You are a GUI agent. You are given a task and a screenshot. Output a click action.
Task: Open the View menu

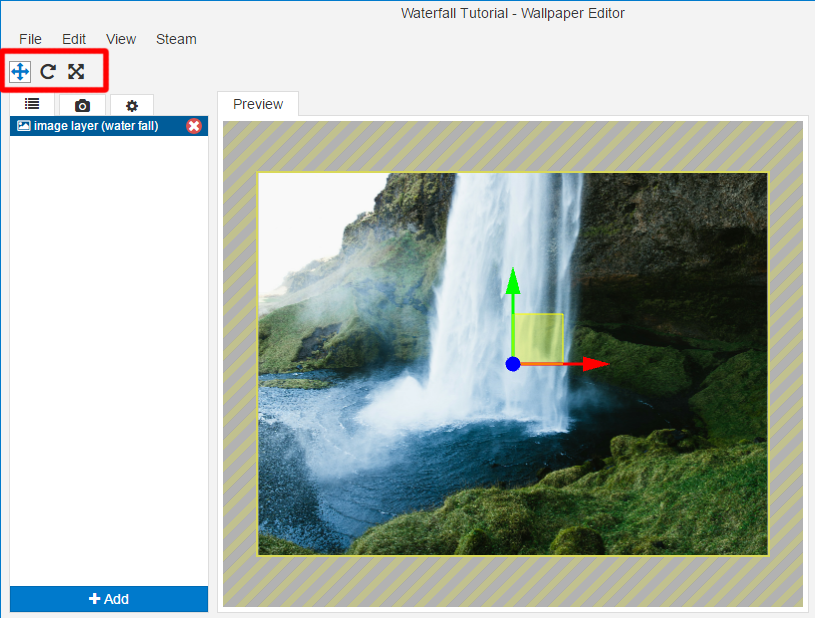[121, 39]
